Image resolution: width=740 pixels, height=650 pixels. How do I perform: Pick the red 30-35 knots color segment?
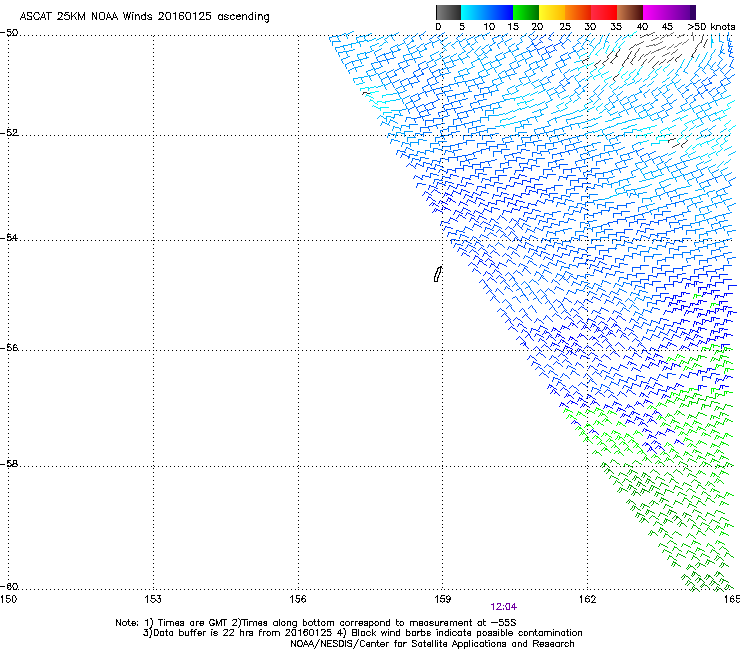[604, 12]
